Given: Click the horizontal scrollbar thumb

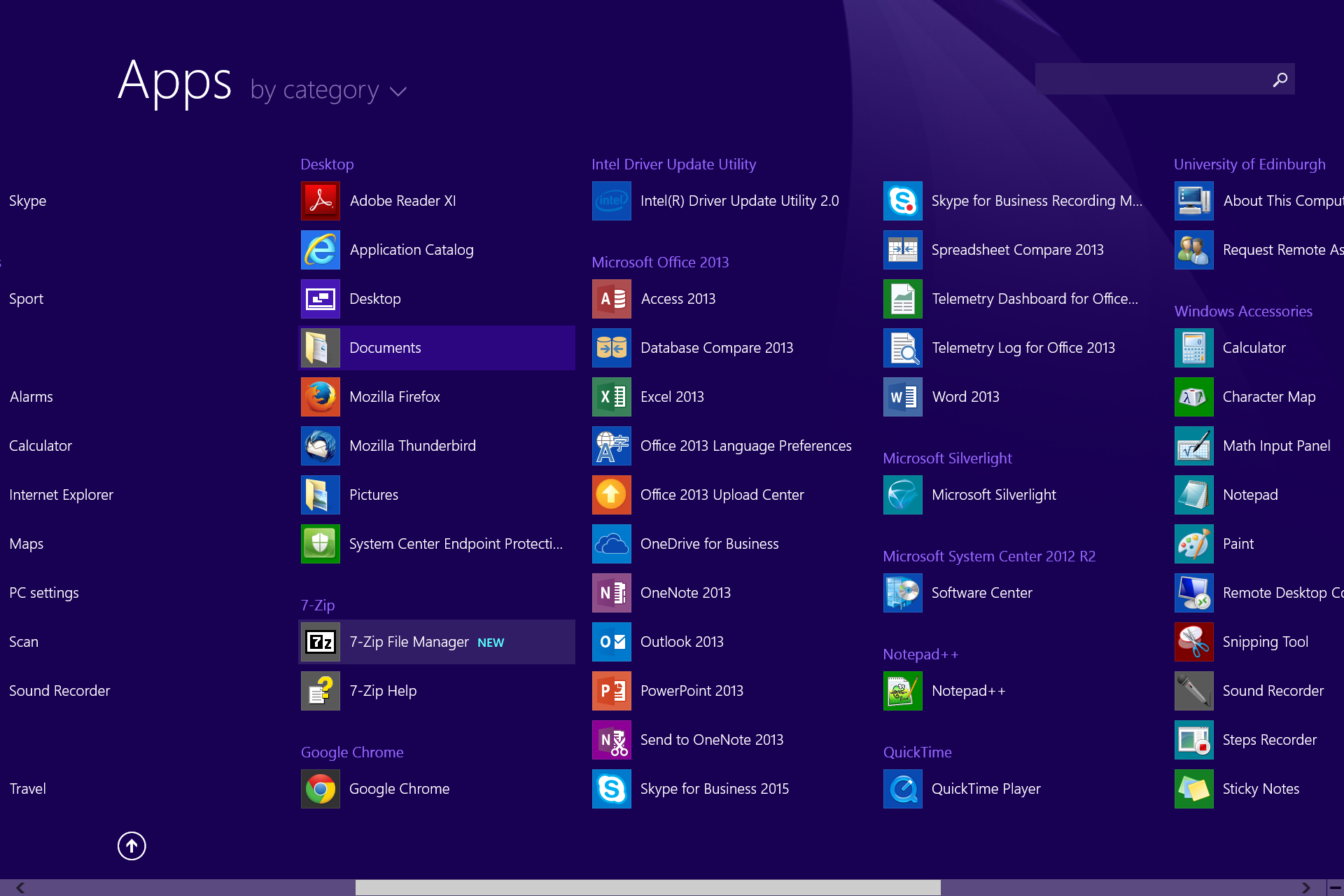Looking at the screenshot, I should click(648, 888).
